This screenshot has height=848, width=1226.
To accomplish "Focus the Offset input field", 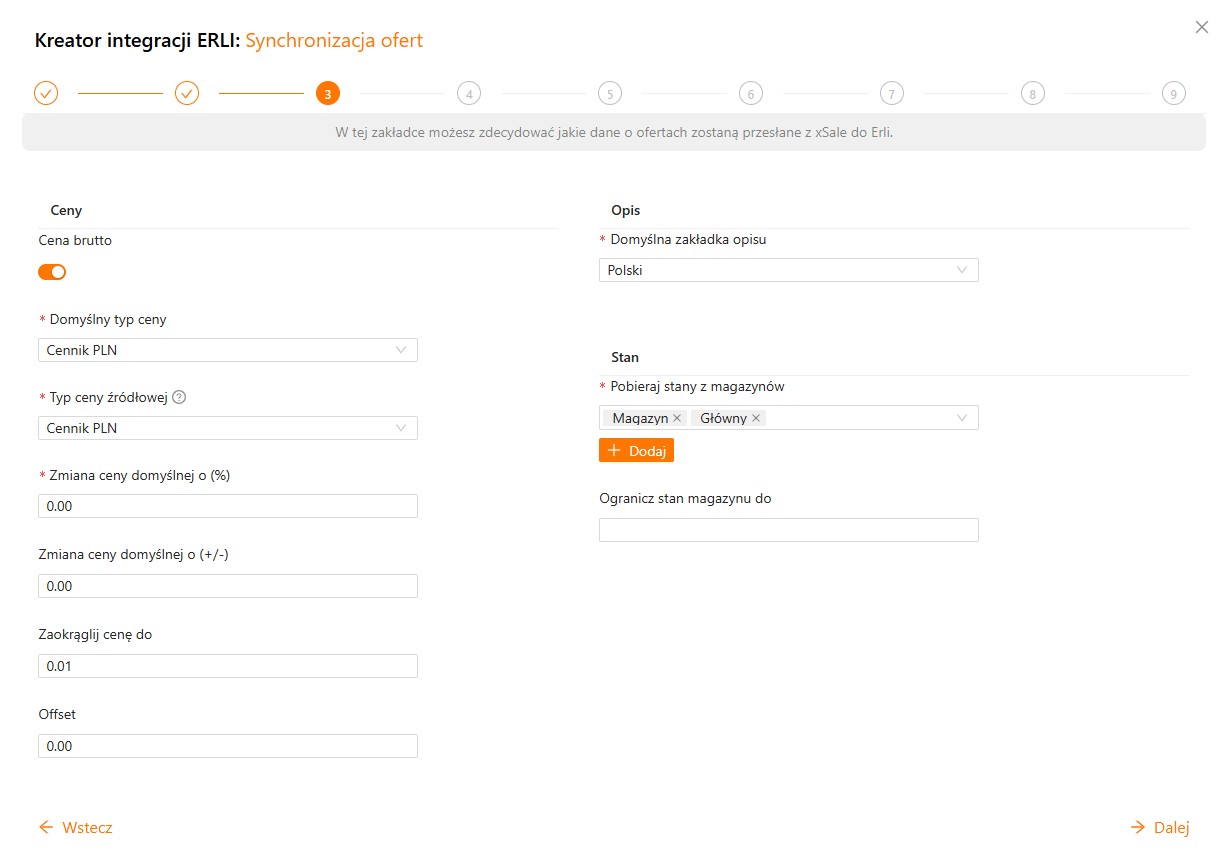I will [228, 746].
